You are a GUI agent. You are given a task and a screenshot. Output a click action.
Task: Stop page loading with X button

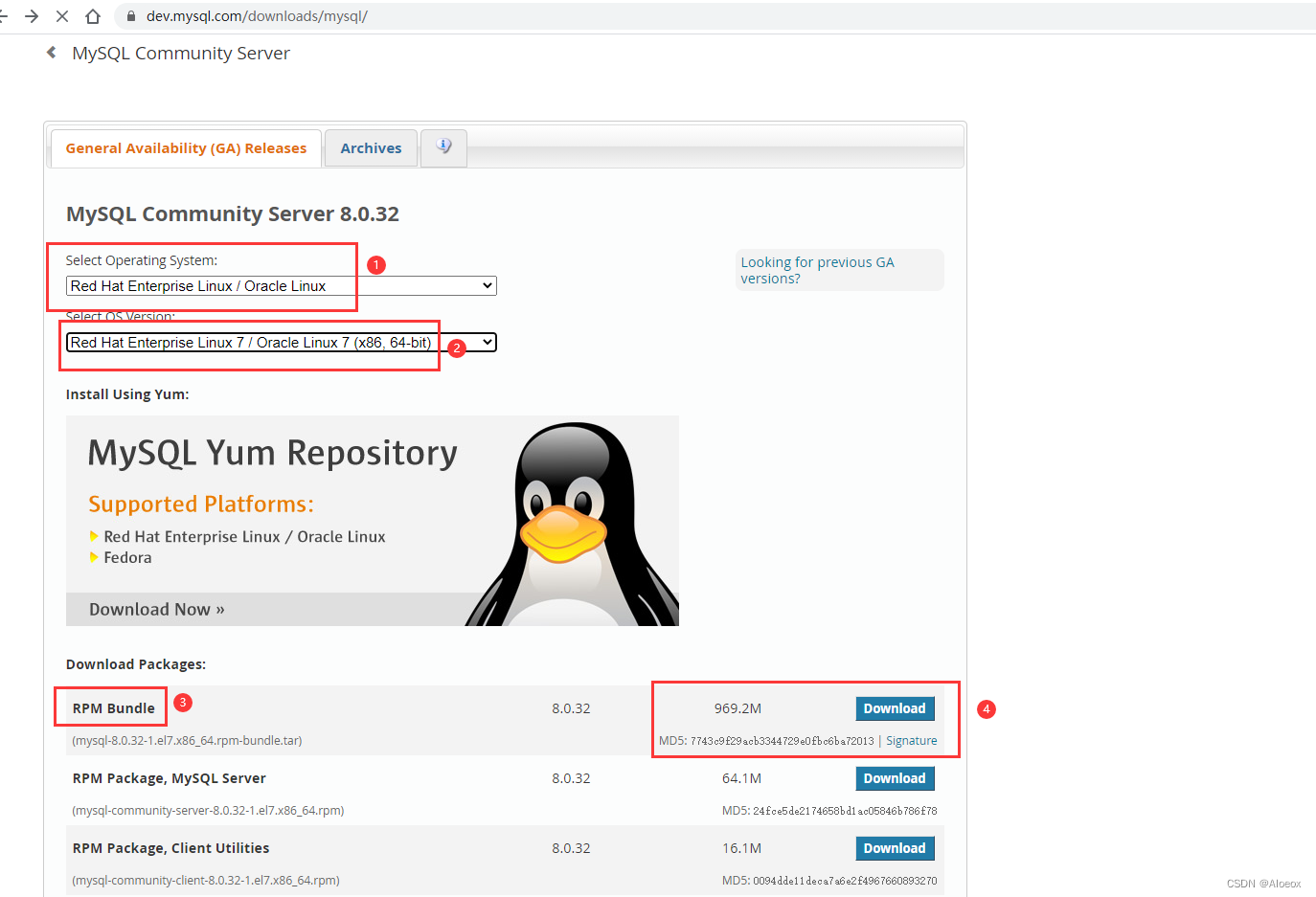(x=62, y=16)
